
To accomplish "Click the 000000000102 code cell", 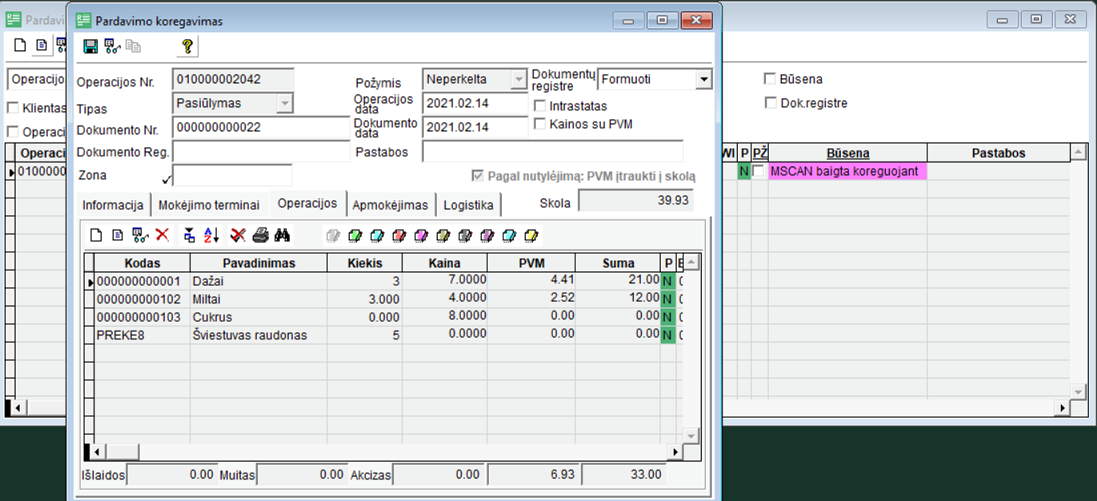I will pos(143,299).
